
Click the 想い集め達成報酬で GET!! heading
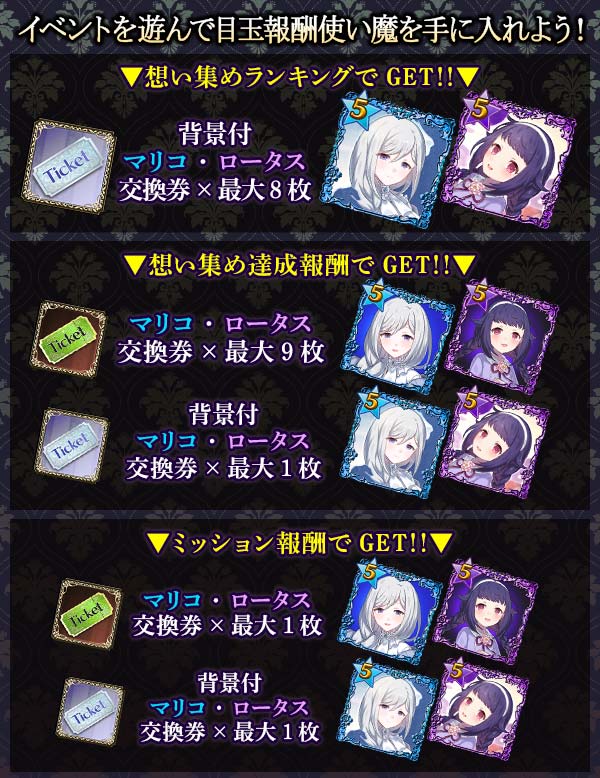point(300,265)
